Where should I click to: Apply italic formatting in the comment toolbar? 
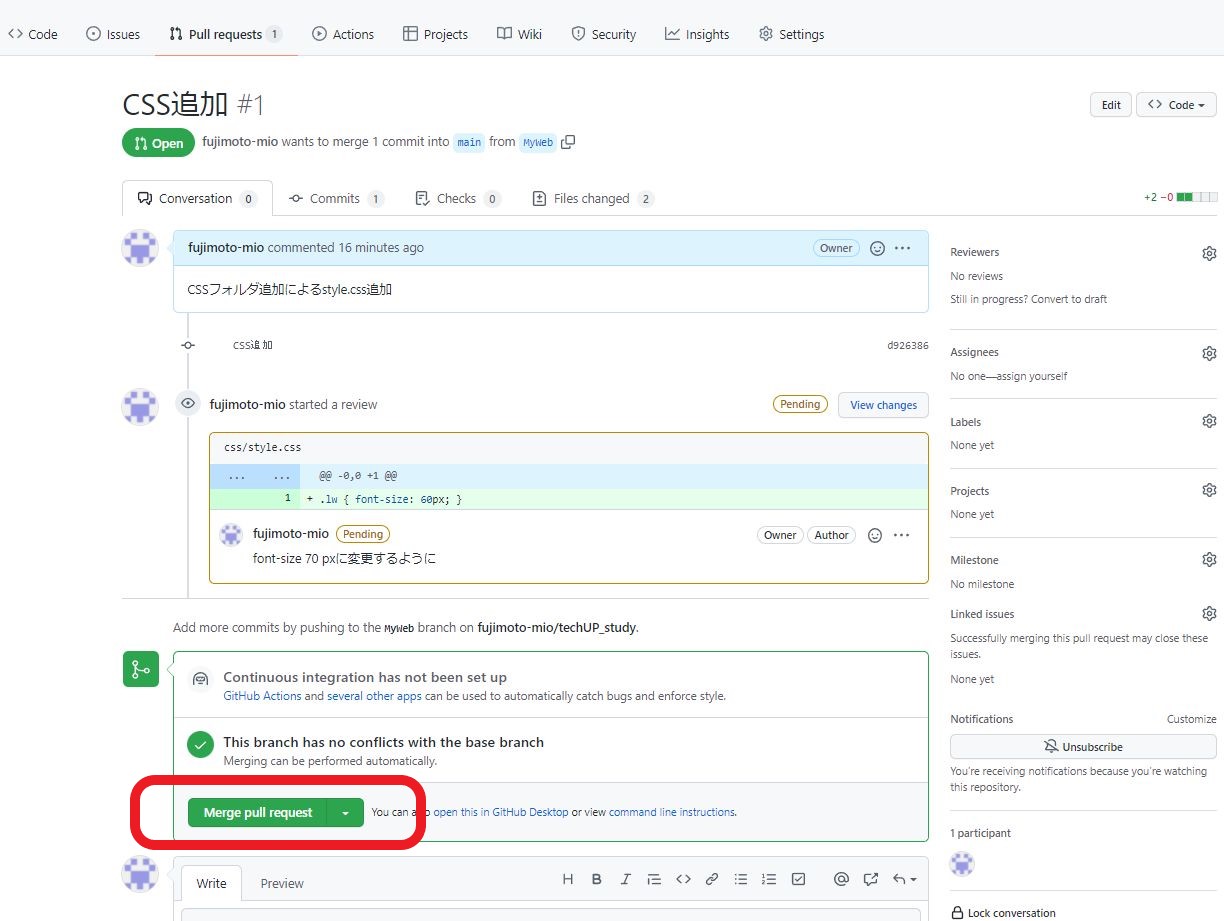click(625, 879)
